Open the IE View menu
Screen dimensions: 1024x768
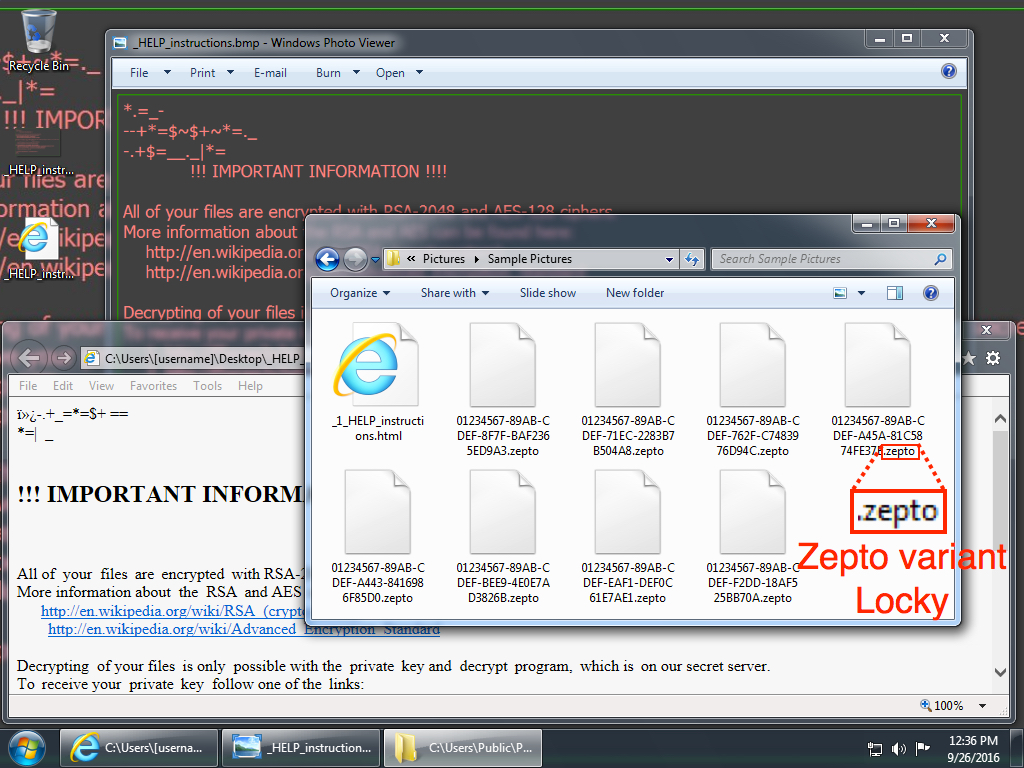(101, 386)
